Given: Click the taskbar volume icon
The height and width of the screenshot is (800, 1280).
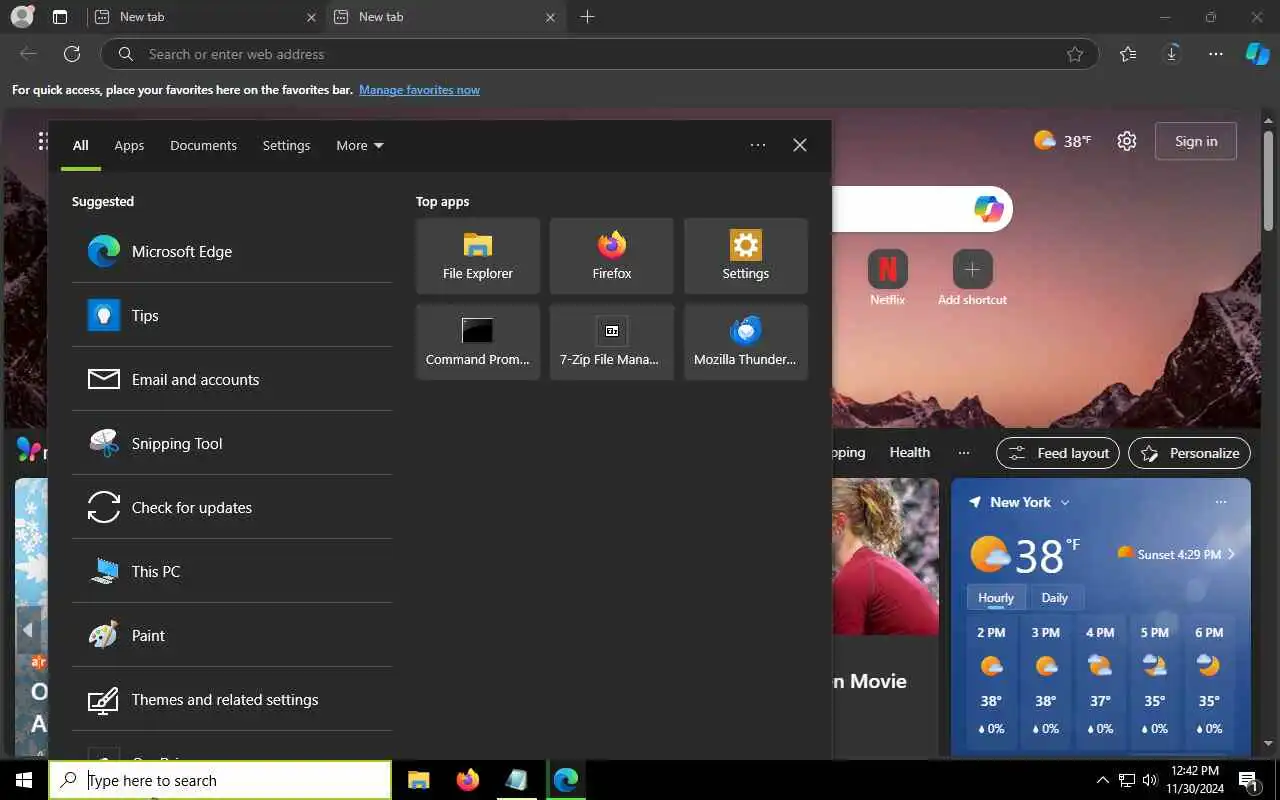Looking at the screenshot, I should click(x=1149, y=780).
